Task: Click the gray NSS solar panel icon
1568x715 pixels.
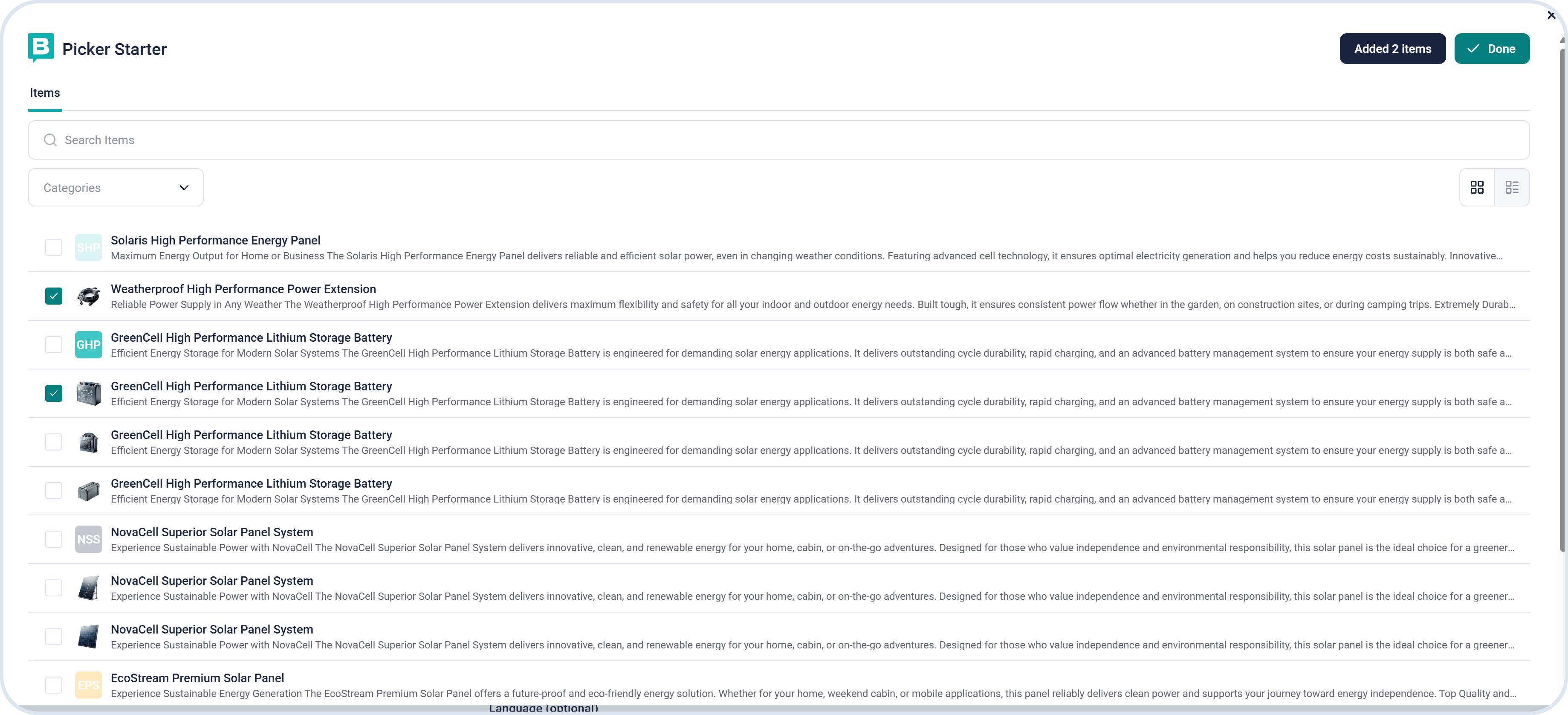Action: click(x=88, y=539)
